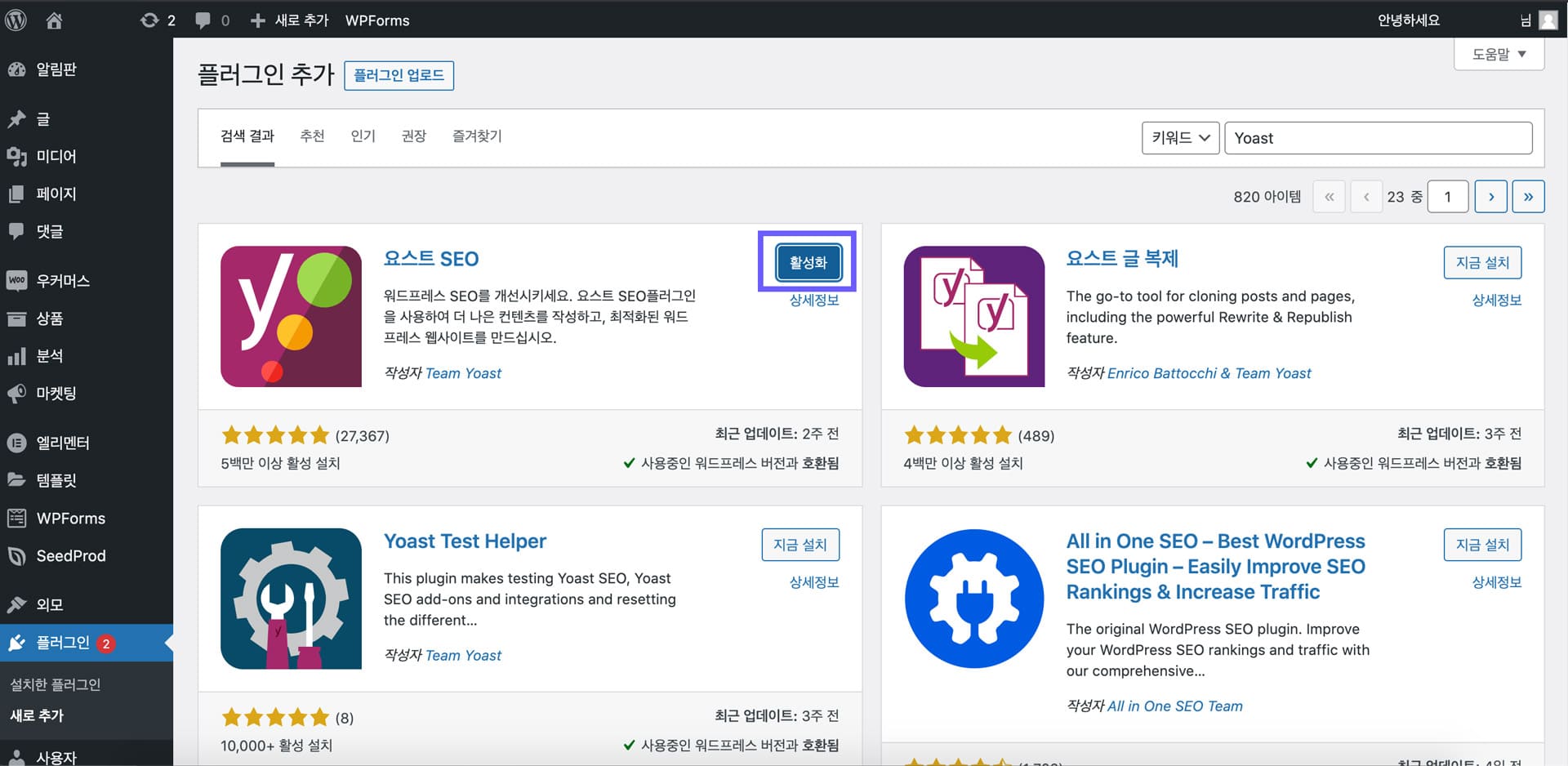The image size is (1568, 766).
Task: Open 미디어 media icon
Action: pyautogui.click(x=16, y=156)
